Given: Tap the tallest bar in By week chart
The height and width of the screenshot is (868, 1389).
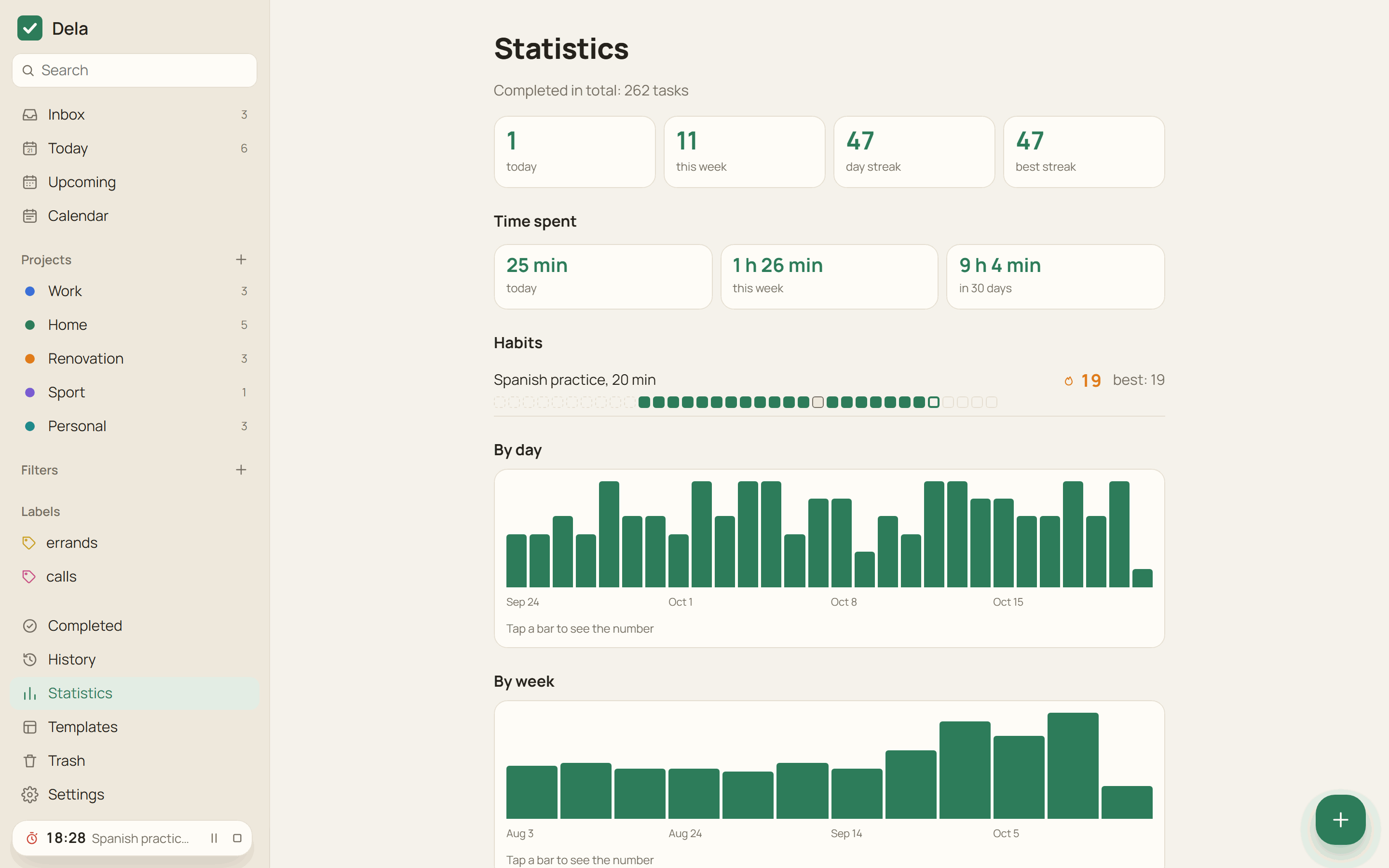Looking at the screenshot, I should coord(1072,765).
